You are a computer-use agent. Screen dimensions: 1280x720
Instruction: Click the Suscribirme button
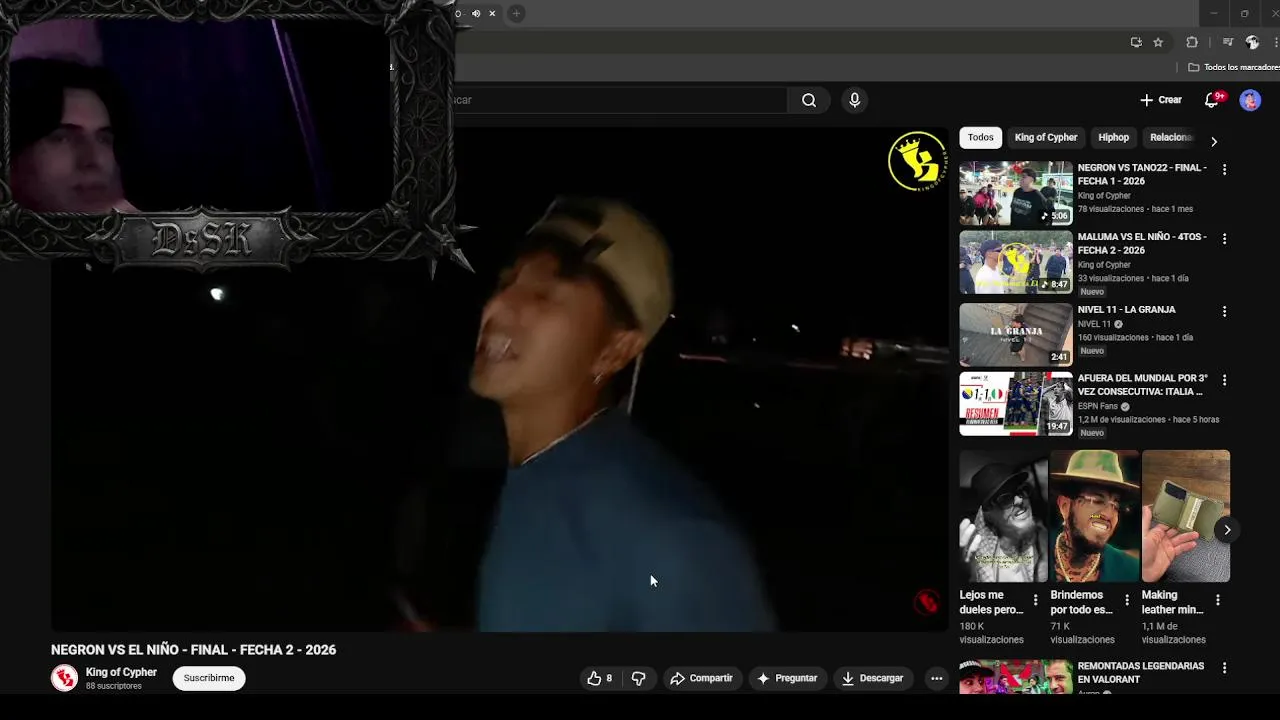209,678
